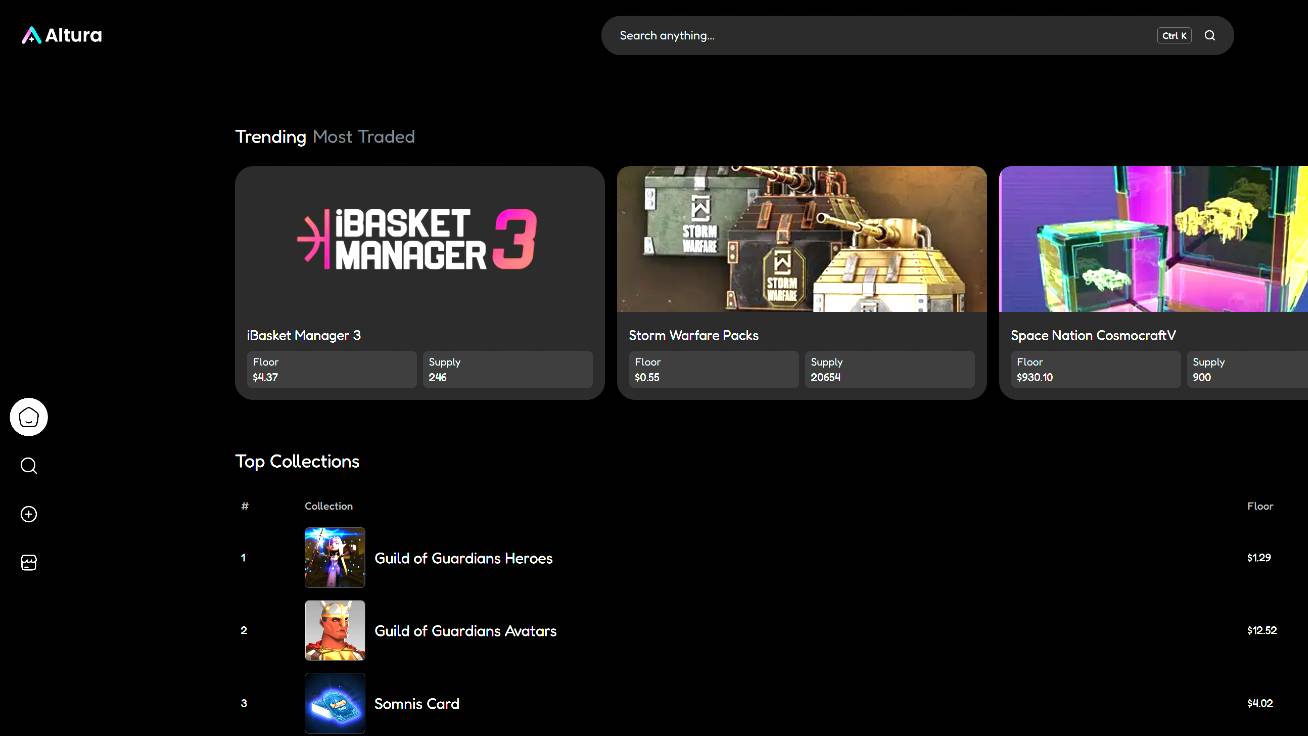Open the sidebar activity chart icon
This screenshot has width=1308, height=736.
point(29,563)
